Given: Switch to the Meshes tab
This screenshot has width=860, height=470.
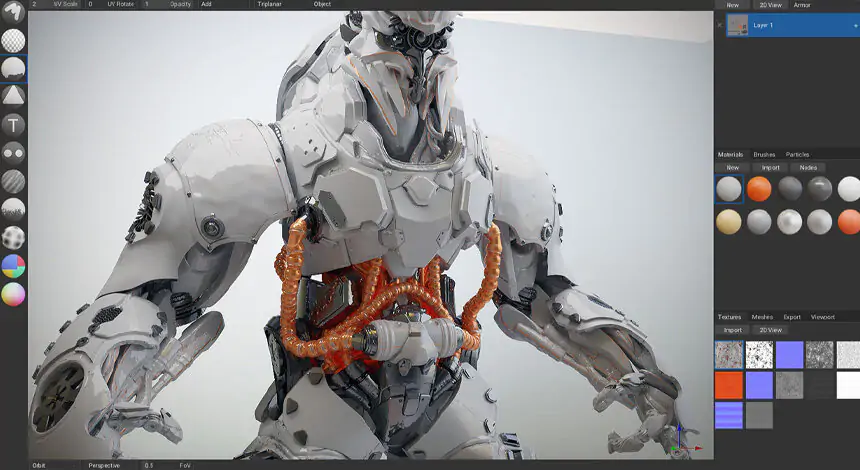Looking at the screenshot, I should click(x=762, y=317).
